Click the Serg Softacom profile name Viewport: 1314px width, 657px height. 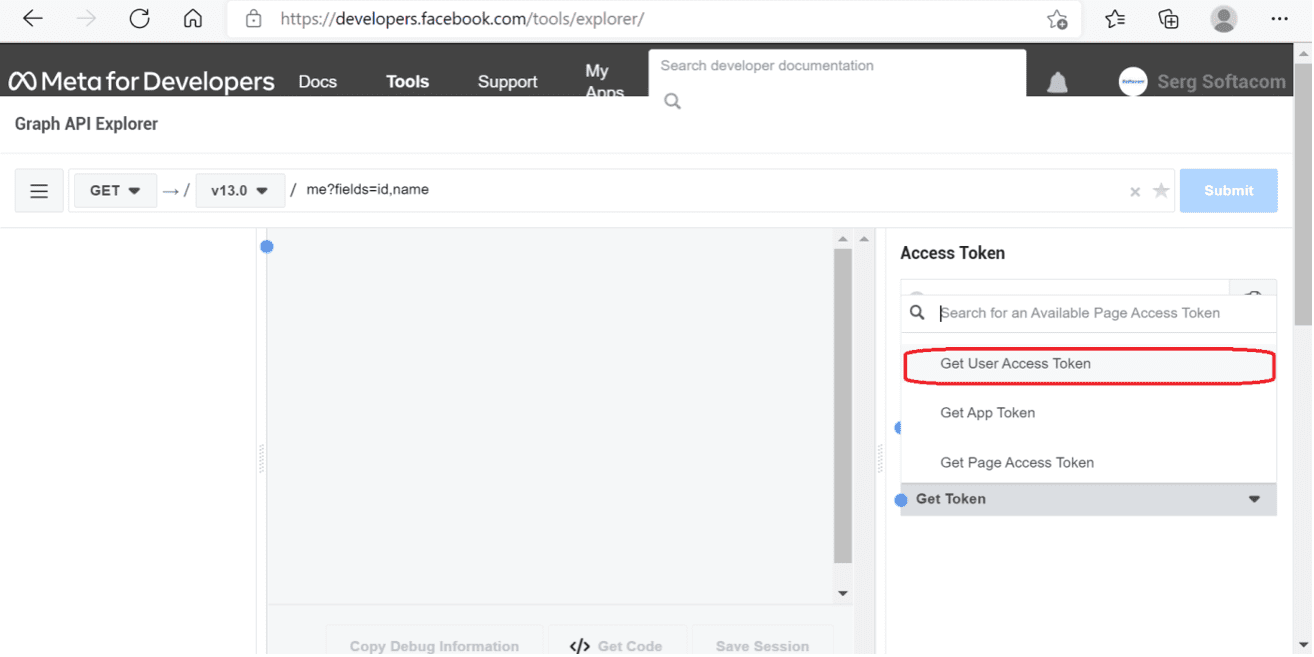(x=1221, y=82)
